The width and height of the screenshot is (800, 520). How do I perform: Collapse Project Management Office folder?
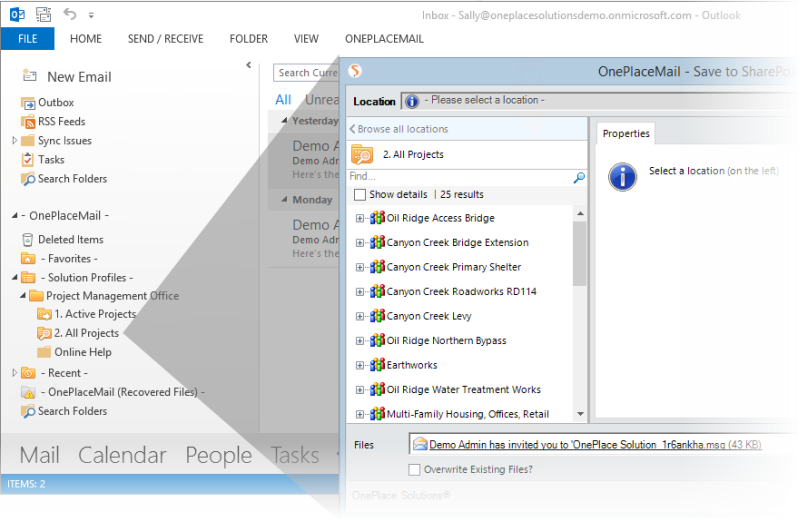[22, 295]
